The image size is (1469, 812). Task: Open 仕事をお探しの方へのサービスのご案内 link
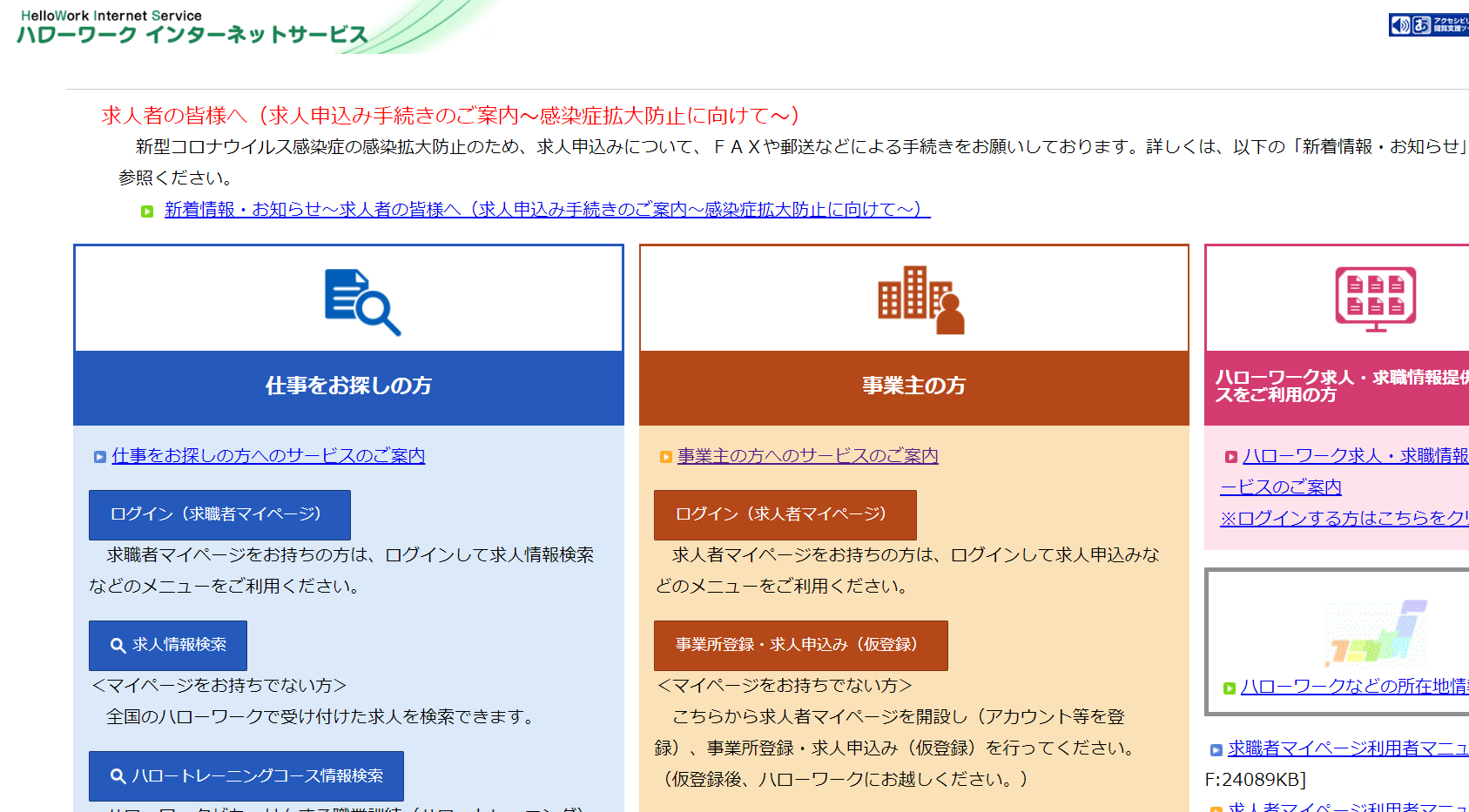coord(268,456)
